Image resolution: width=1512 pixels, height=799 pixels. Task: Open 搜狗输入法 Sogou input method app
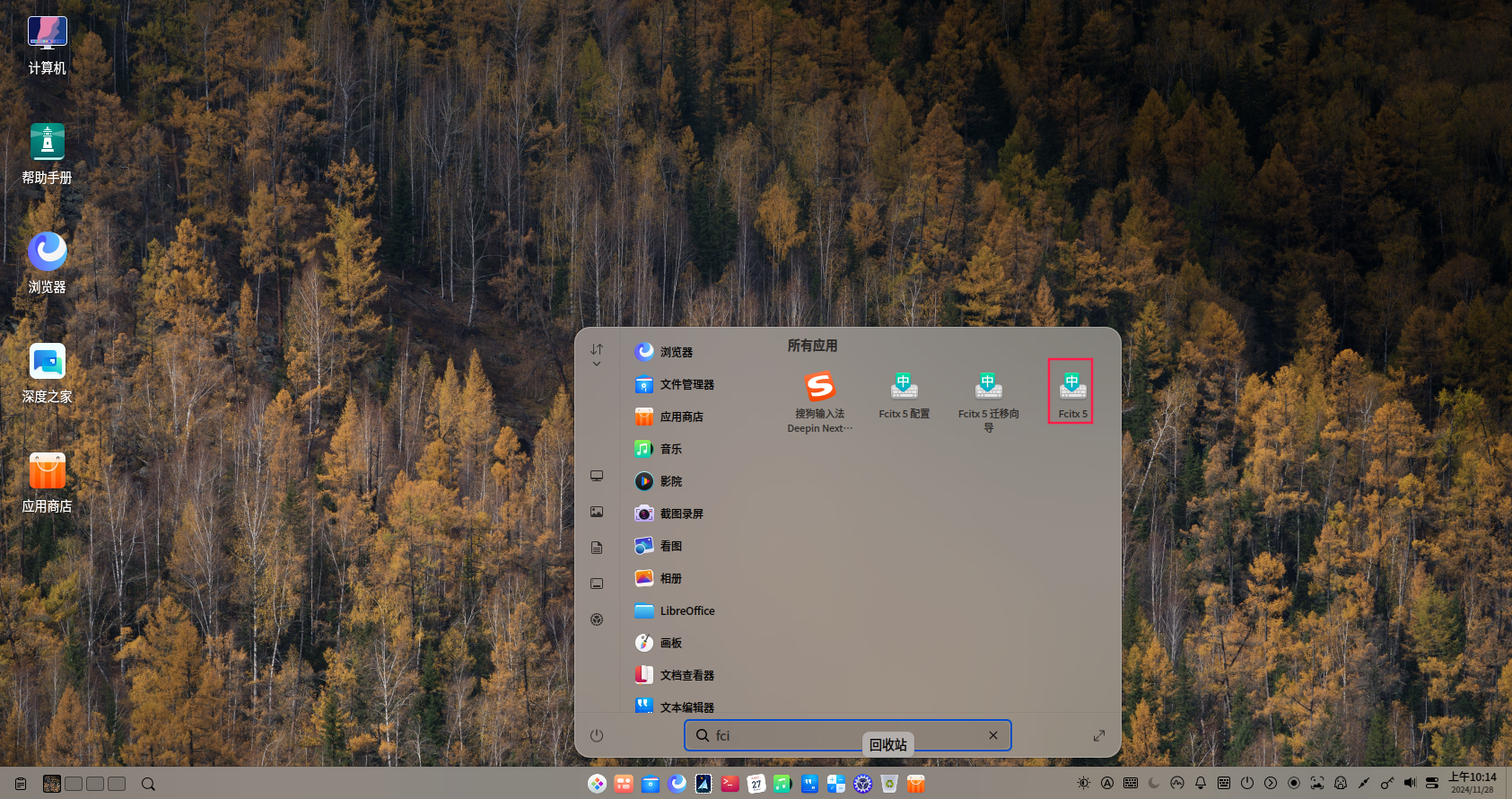(x=820, y=401)
